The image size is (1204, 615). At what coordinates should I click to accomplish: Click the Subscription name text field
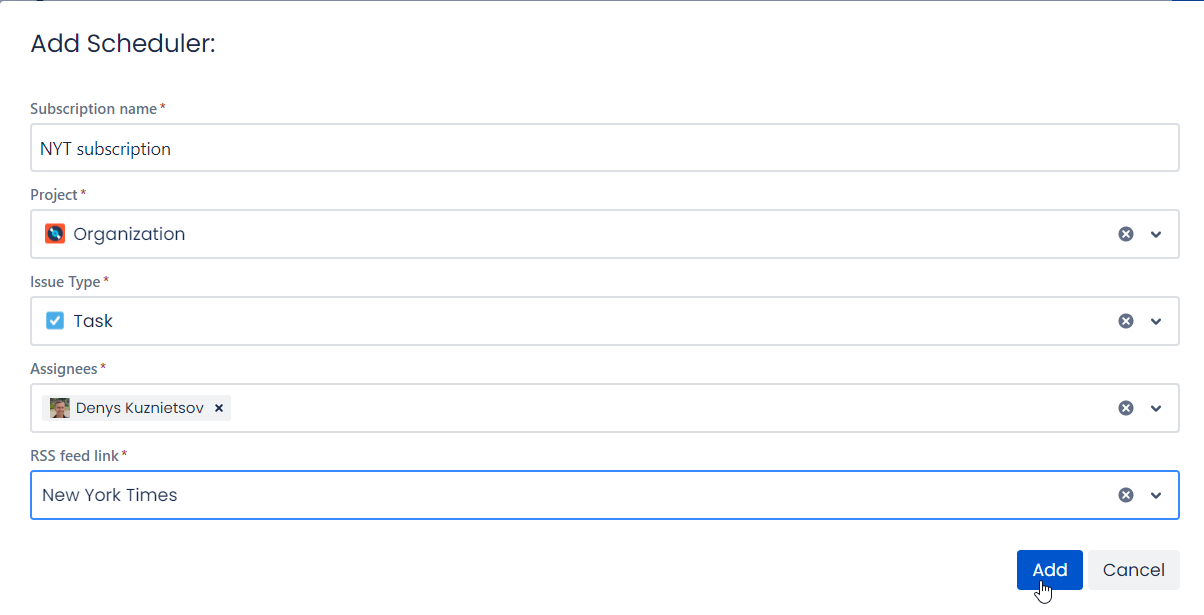pos(604,148)
